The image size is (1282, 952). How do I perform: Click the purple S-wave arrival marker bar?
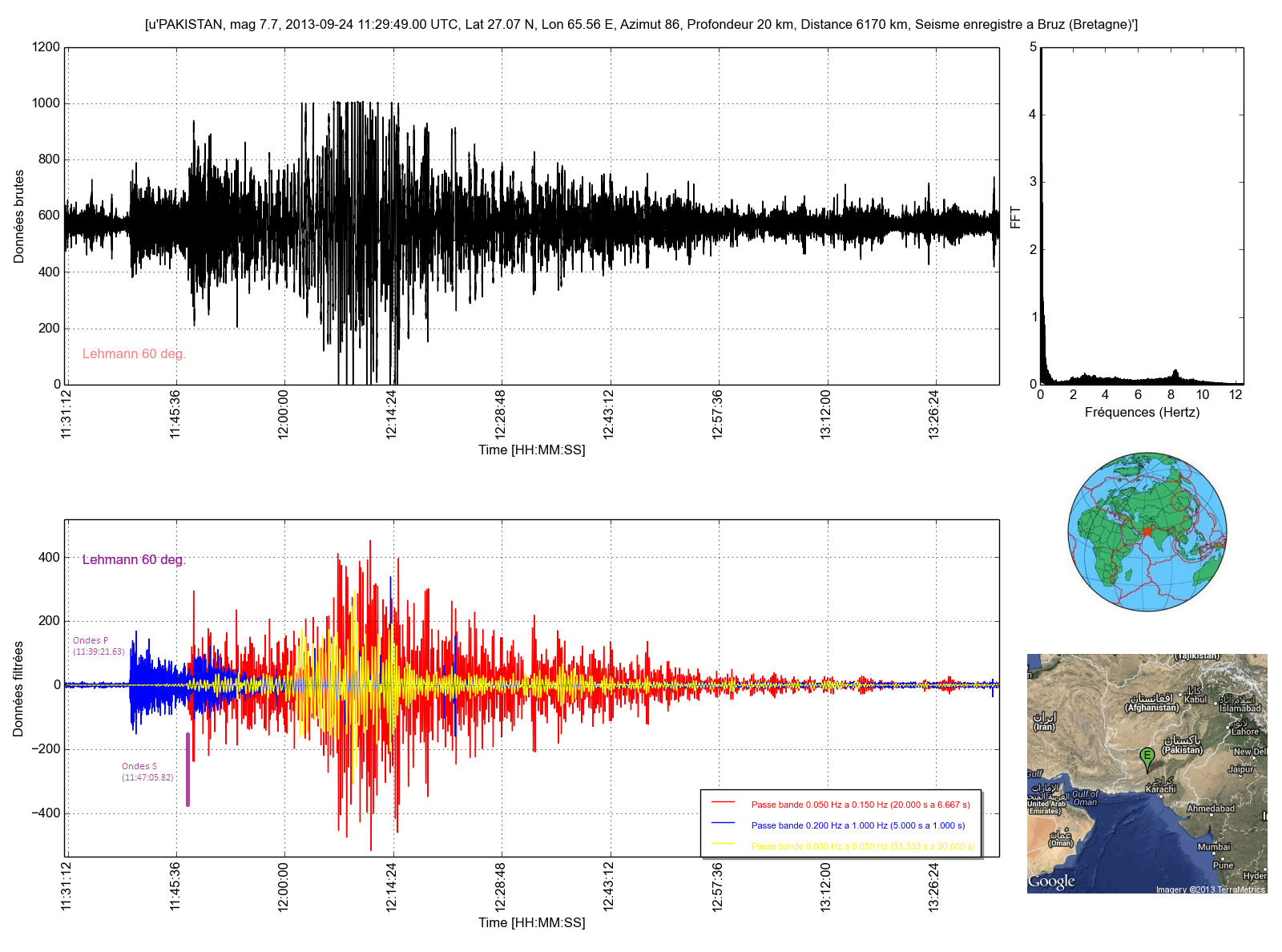coord(187,769)
